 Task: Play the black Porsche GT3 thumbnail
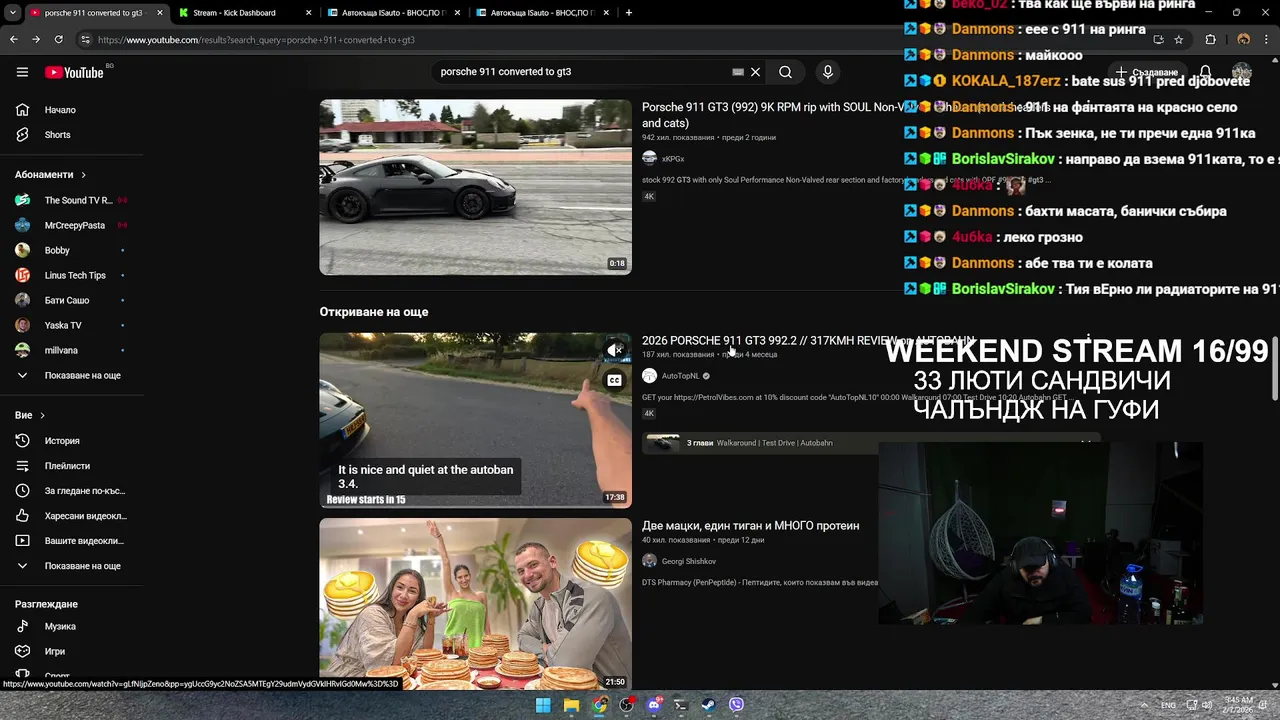click(x=475, y=187)
